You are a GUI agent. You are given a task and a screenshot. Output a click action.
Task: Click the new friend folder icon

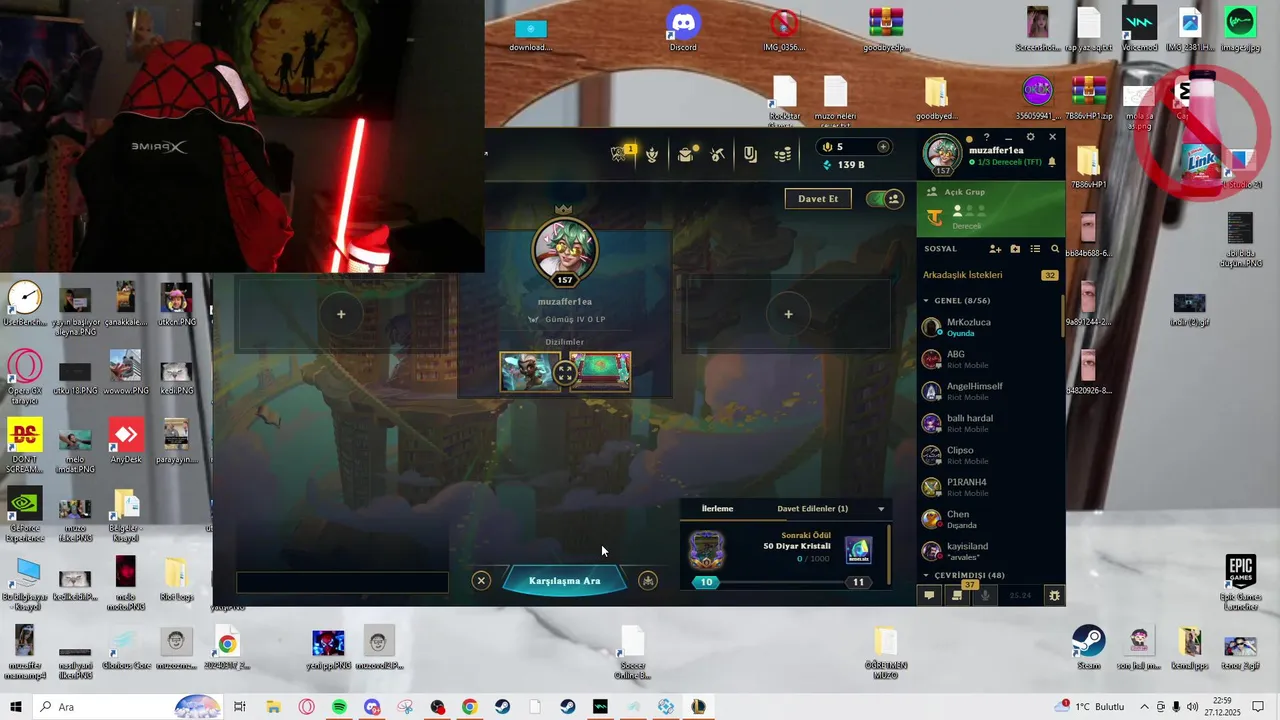point(1015,249)
